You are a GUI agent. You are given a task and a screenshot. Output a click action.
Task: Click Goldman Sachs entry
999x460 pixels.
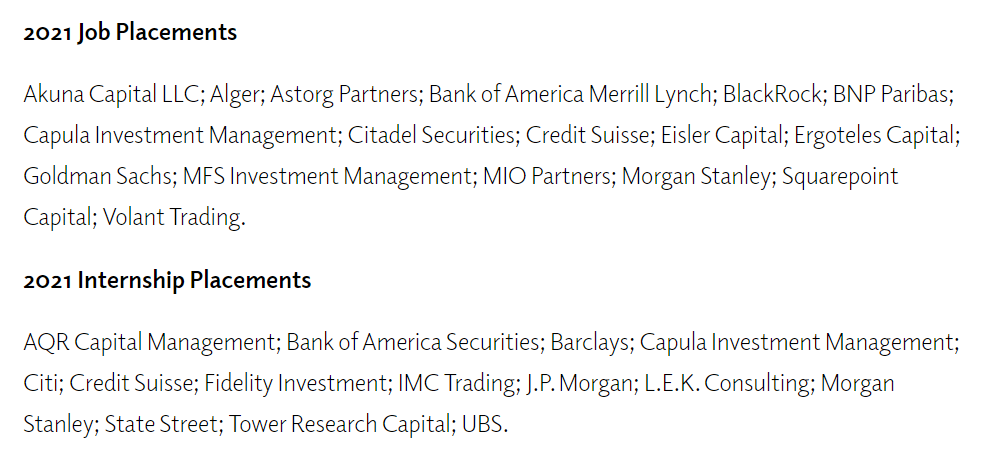[97, 176]
